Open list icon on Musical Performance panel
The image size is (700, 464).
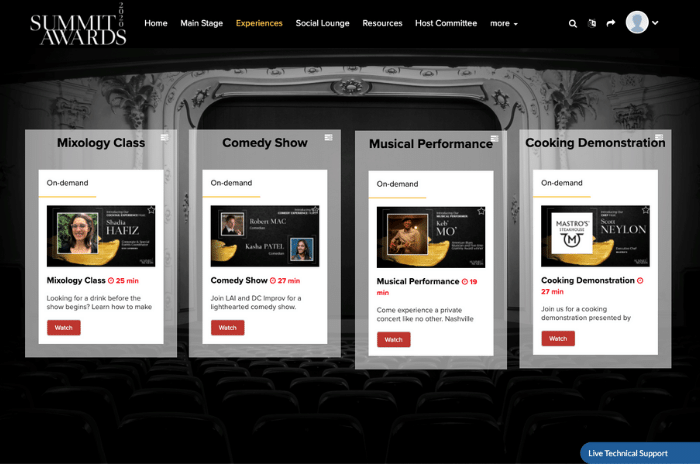click(494, 138)
